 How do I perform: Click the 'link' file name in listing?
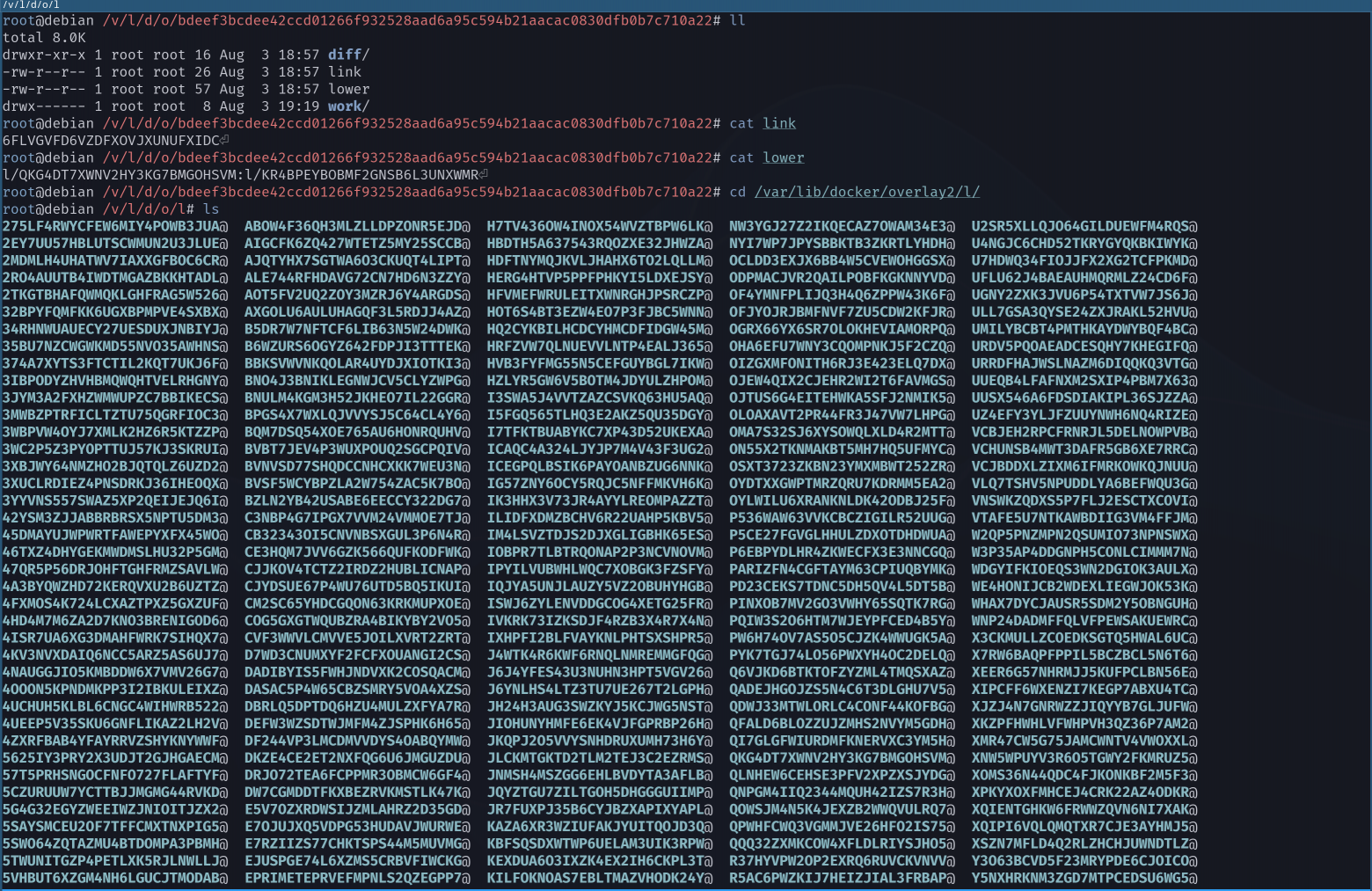click(345, 72)
